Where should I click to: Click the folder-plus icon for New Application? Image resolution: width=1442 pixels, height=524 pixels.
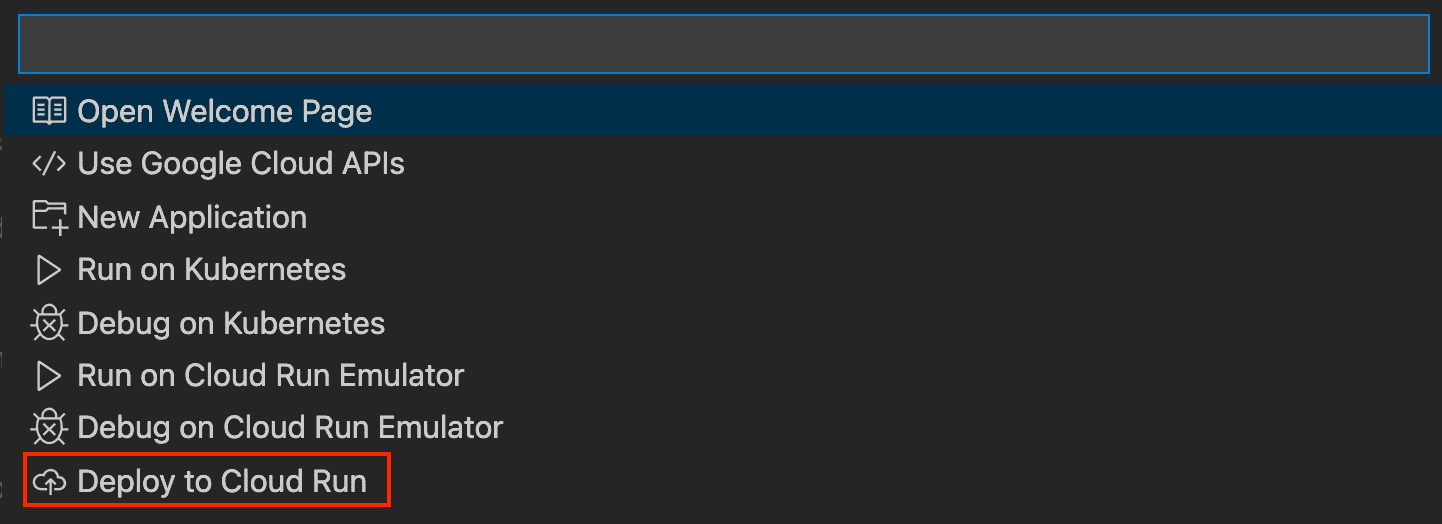tap(49, 217)
